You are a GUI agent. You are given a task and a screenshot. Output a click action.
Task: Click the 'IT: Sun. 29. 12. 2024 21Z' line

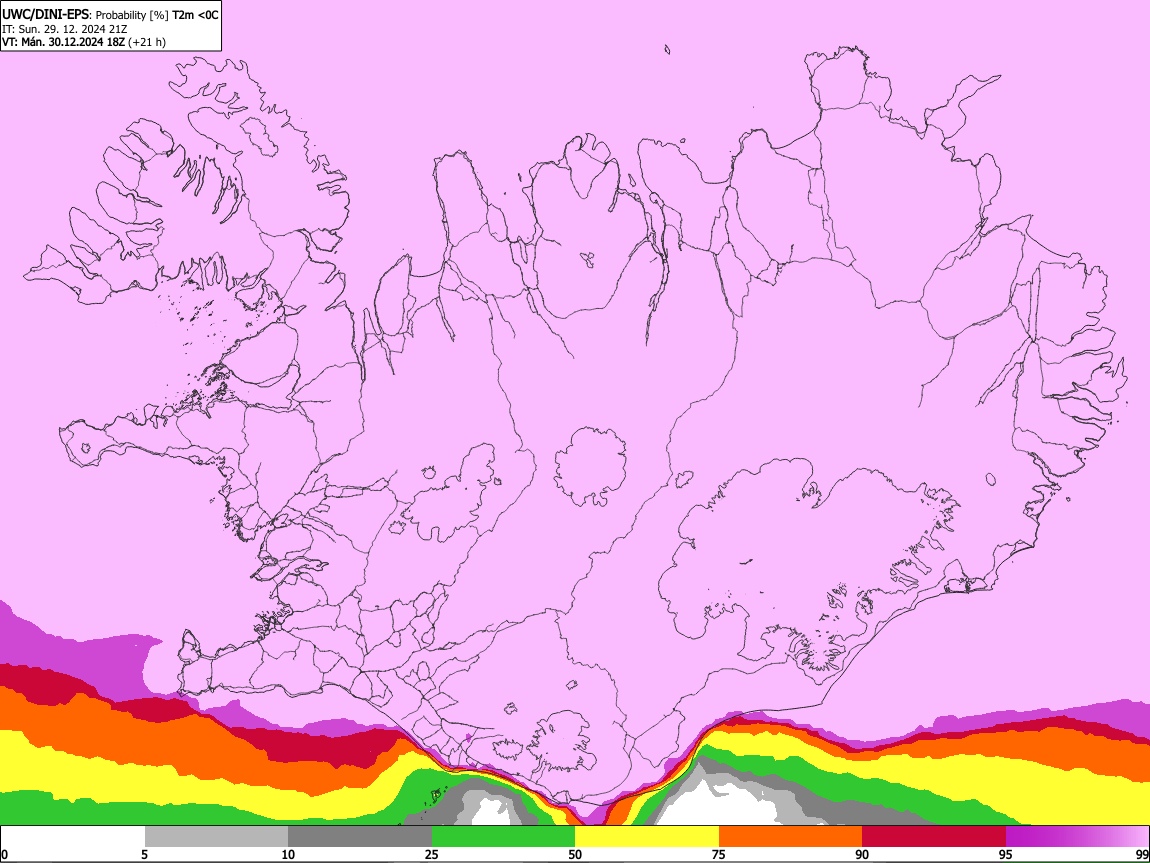click(x=65, y=29)
